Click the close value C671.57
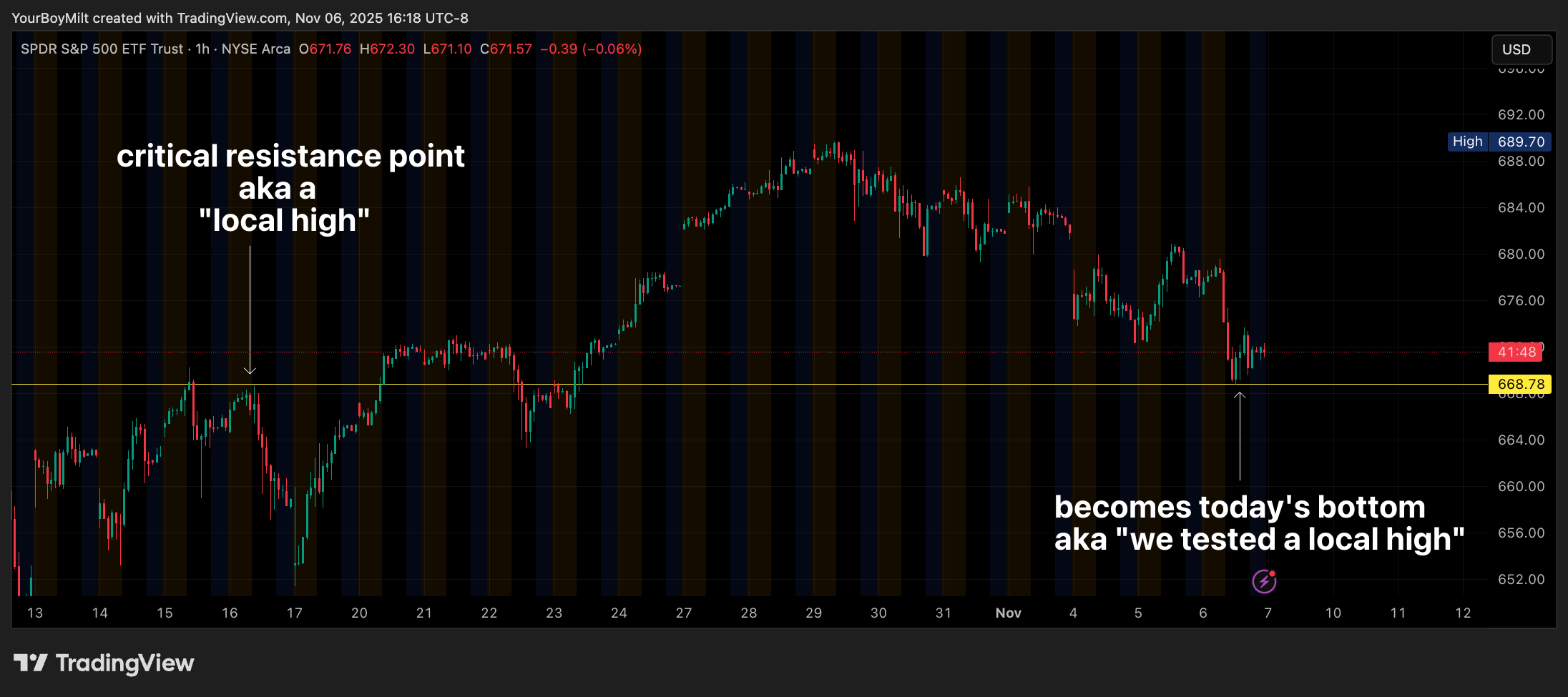 pos(506,49)
